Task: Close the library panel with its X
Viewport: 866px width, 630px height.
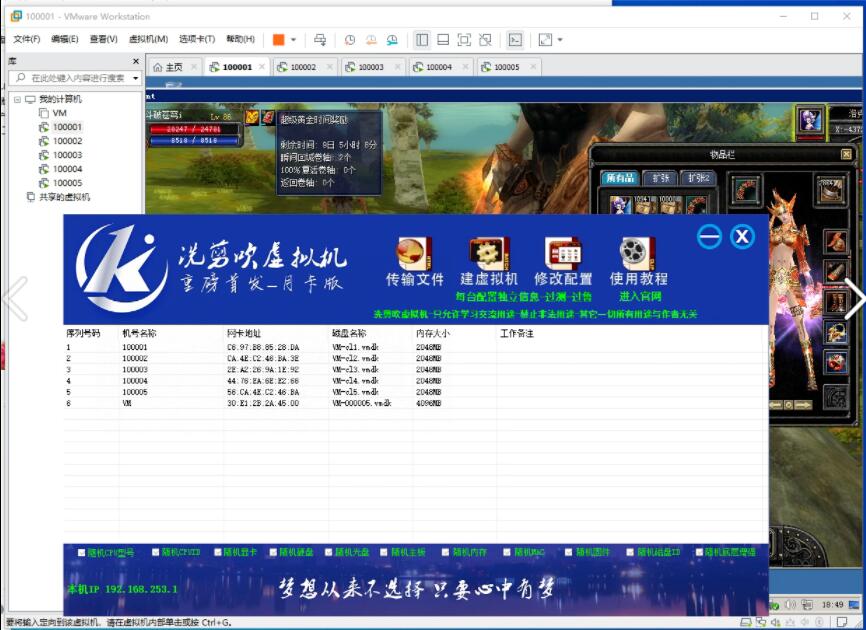Action: (136, 61)
